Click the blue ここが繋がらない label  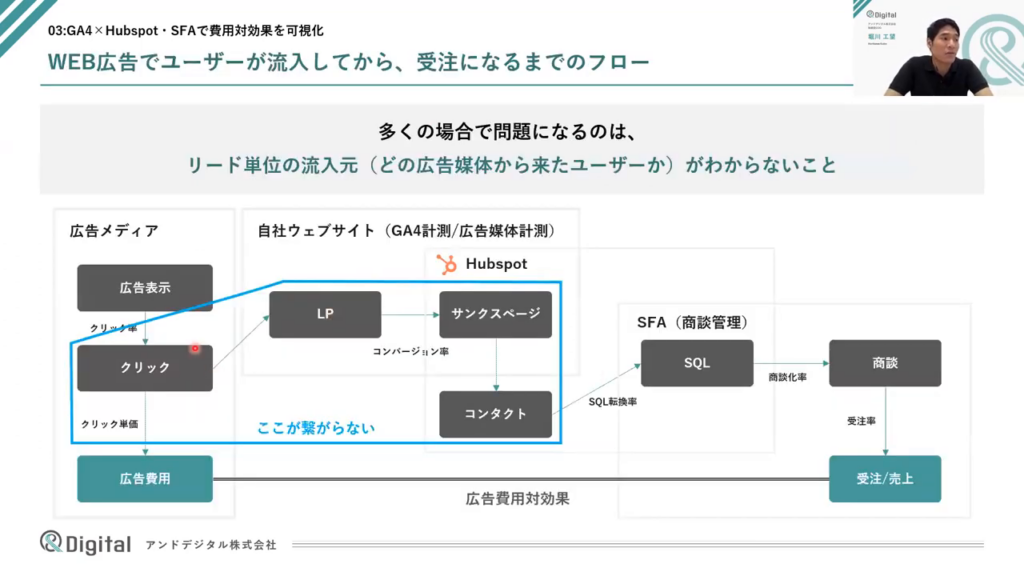point(316,429)
